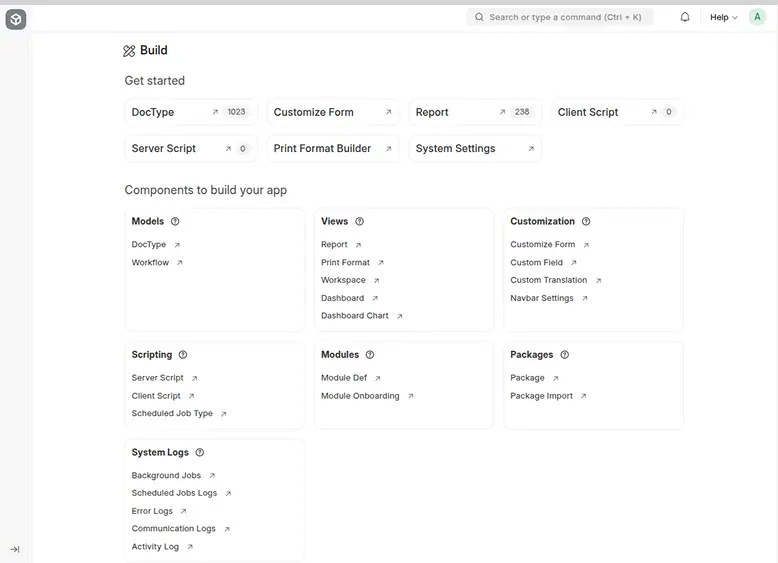The width and height of the screenshot is (778, 563).
Task: Click arrow icon on System Settings card
Action: (x=531, y=149)
